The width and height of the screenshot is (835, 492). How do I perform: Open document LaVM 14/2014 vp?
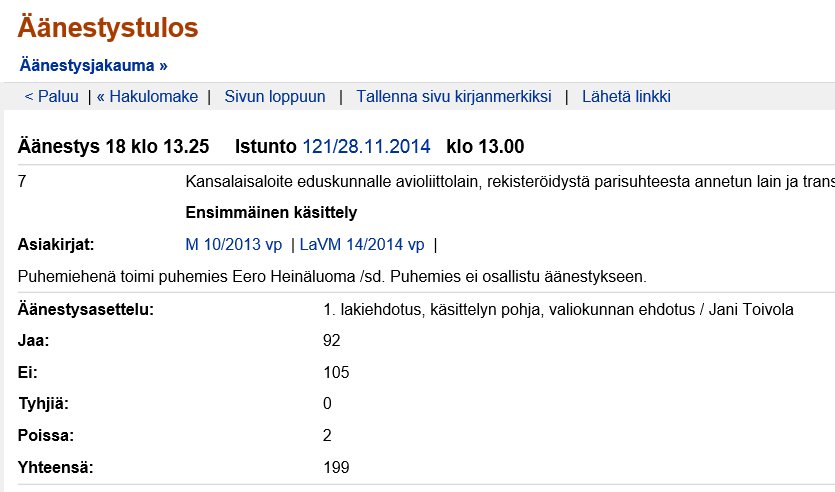[362, 244]
